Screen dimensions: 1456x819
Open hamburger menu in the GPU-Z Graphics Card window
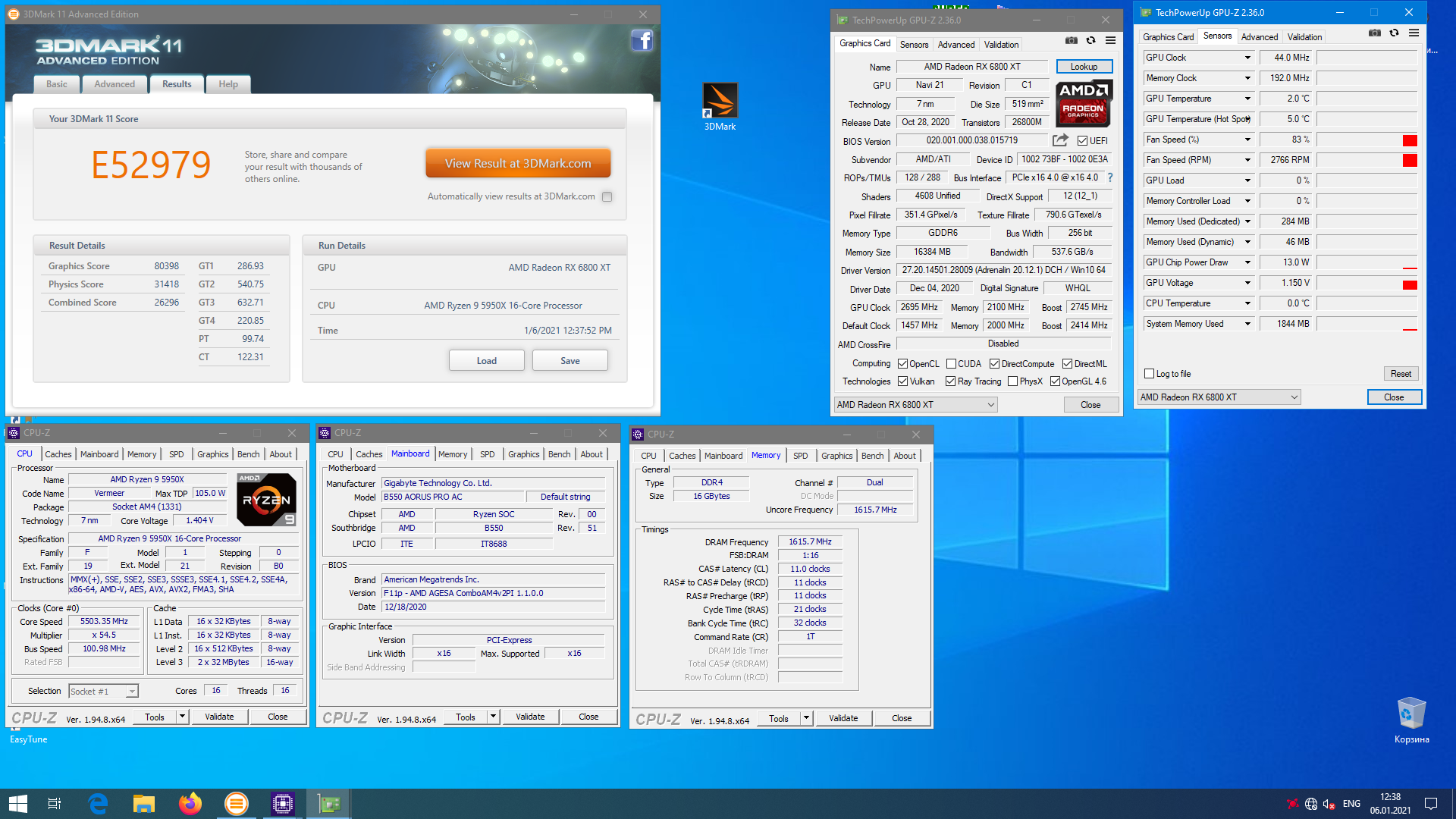[x=1110, y=41]
